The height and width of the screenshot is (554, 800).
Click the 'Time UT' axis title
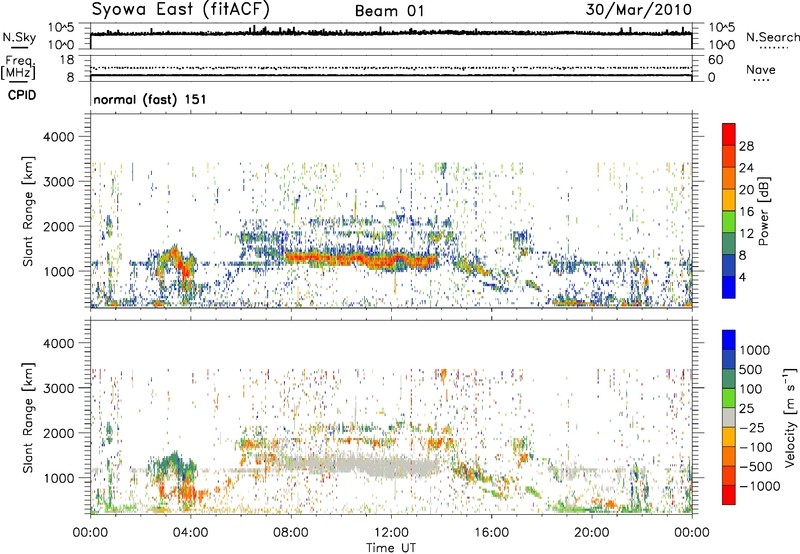point(391,547)
